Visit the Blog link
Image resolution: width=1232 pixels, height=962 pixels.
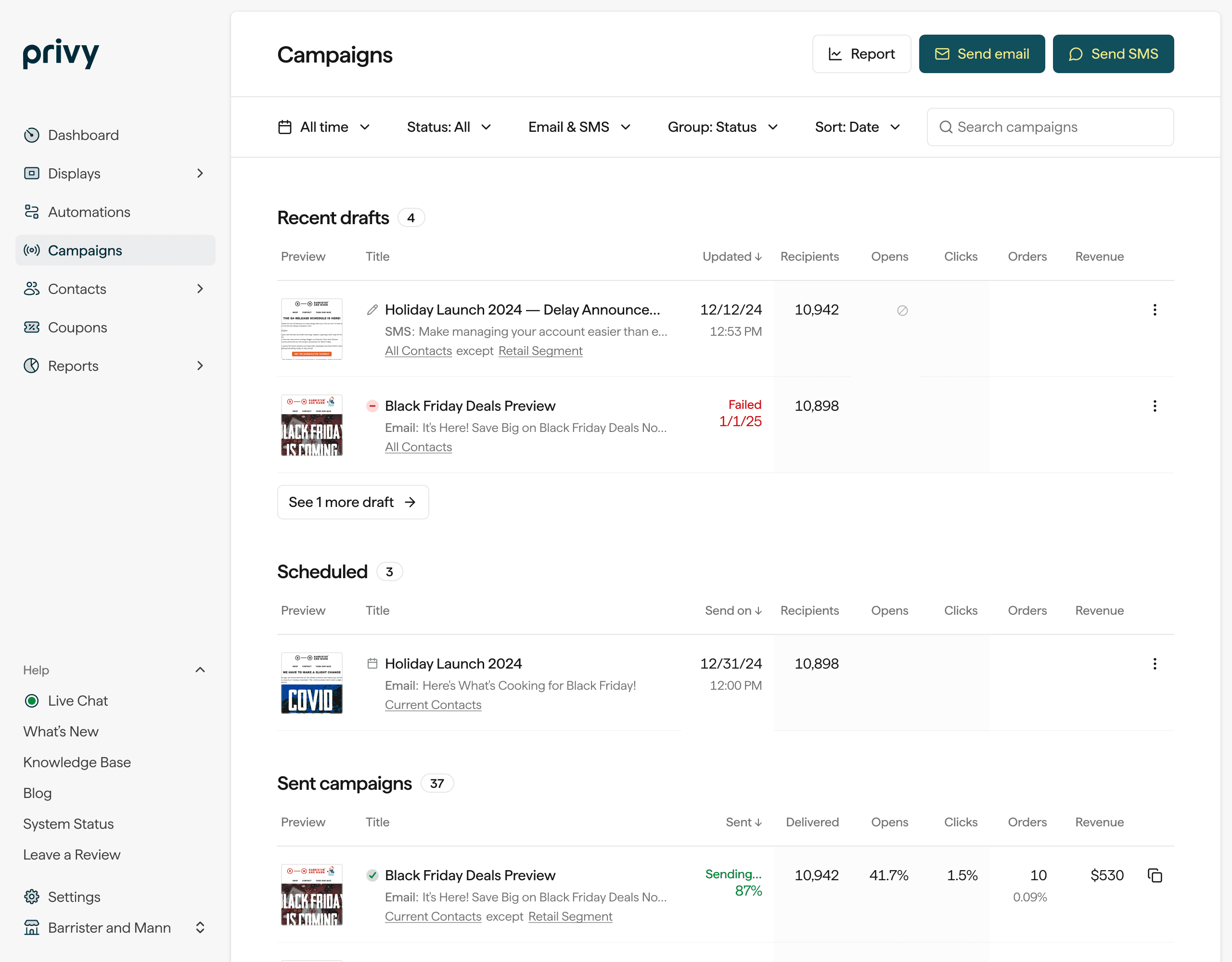[37, 793]
